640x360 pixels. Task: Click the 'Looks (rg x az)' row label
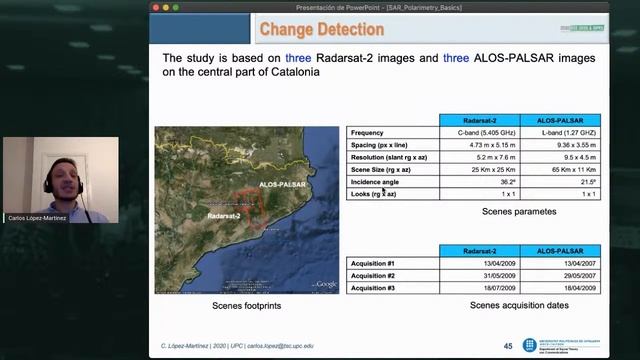[x=373, y=194]
